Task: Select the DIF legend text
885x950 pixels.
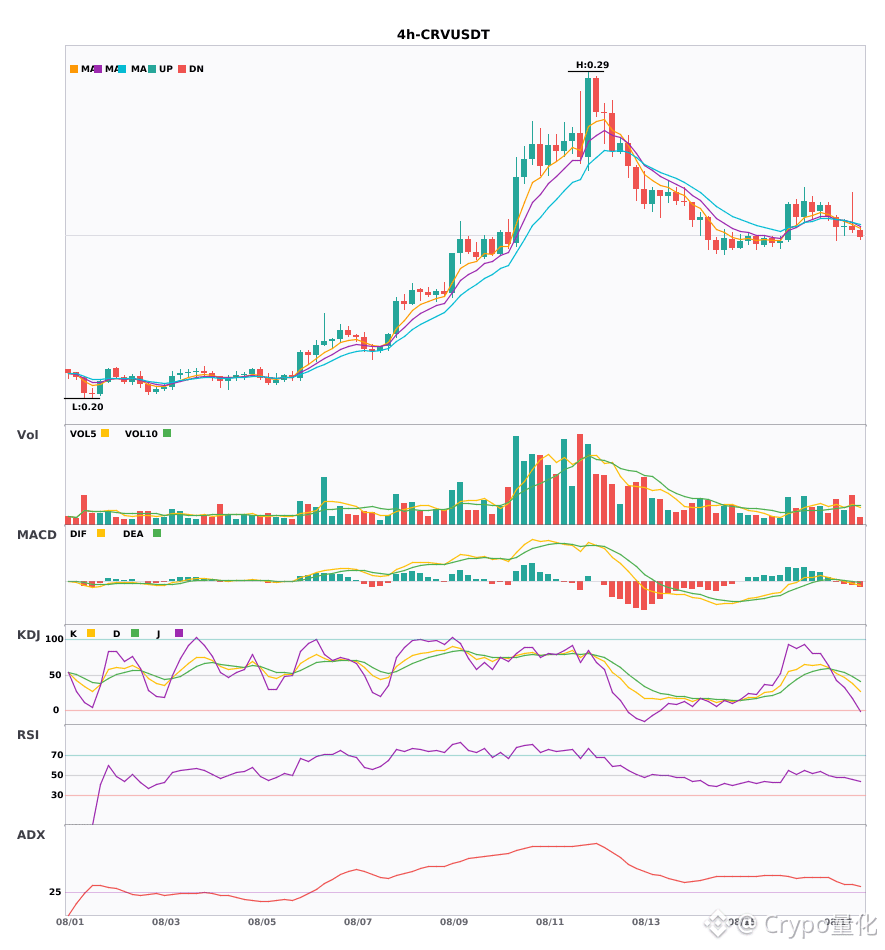Action: (x=78, y=534)
